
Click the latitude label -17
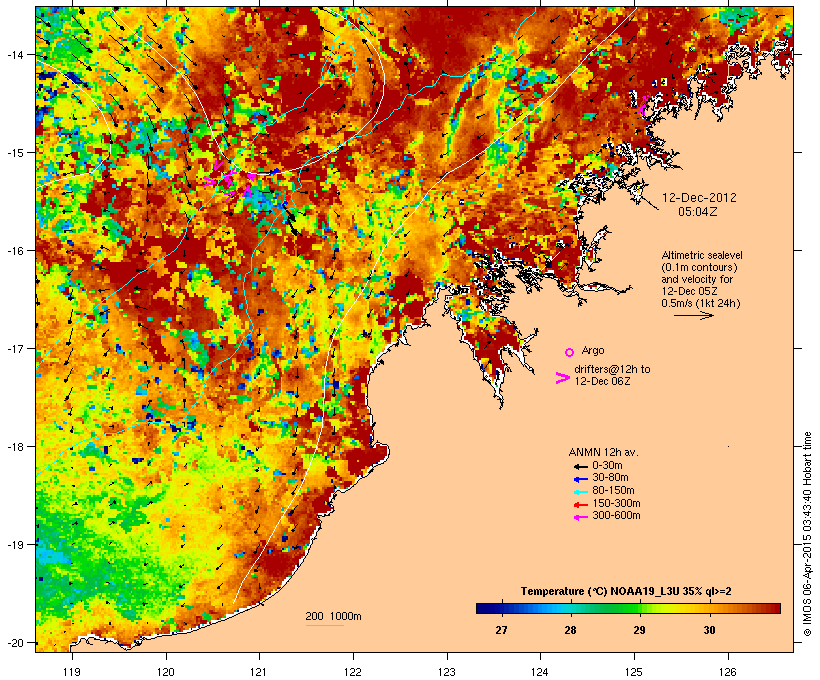[14, 348]
